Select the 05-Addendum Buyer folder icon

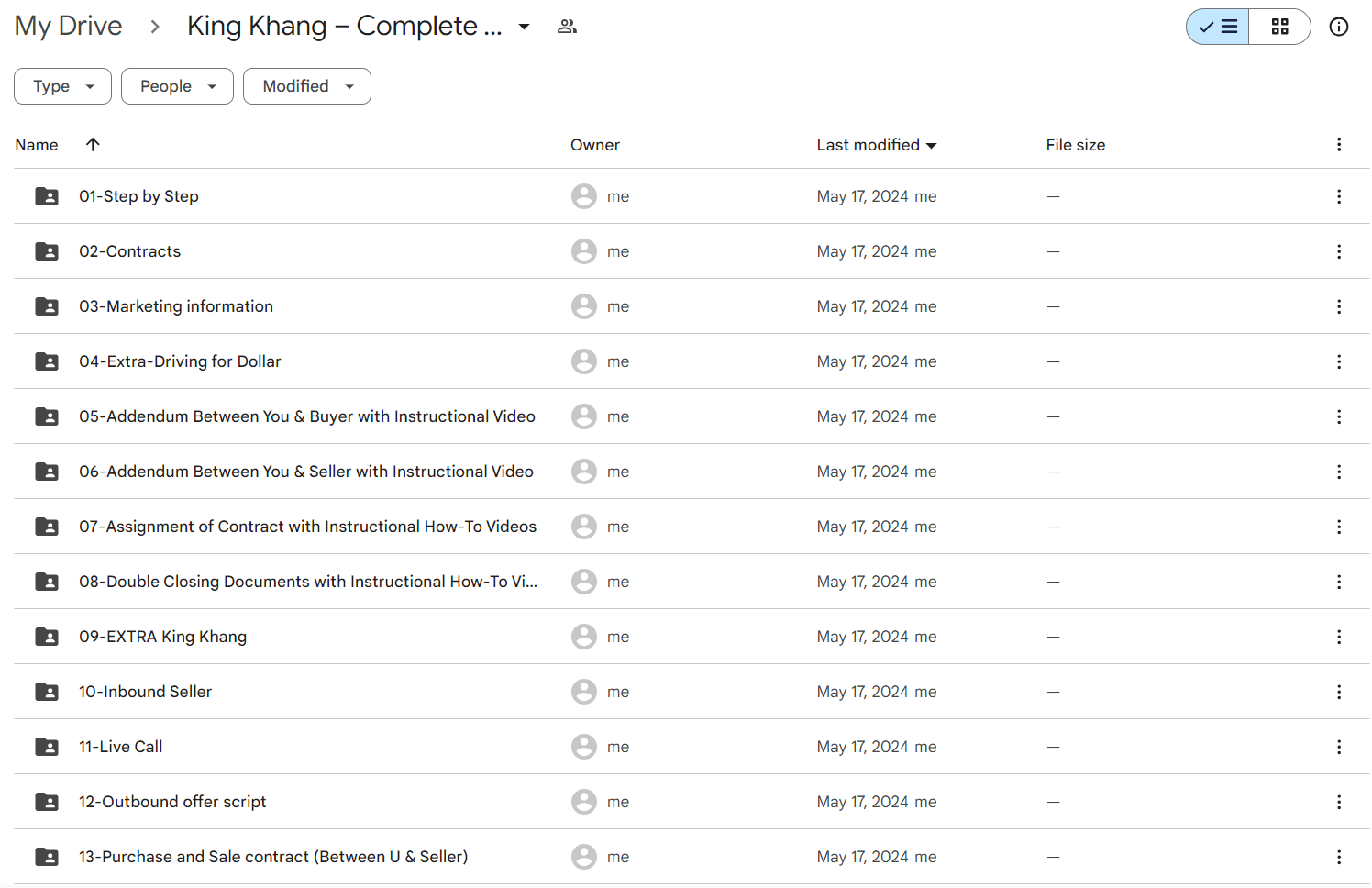[x=47, y=416]
